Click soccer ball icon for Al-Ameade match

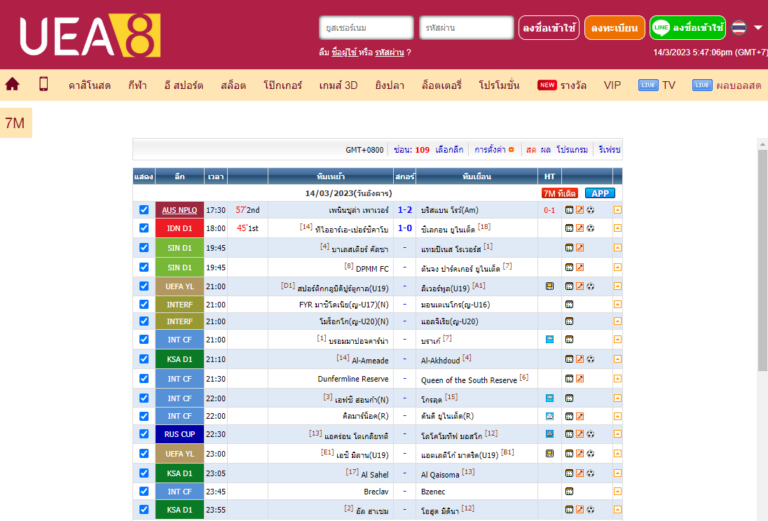(x=591, y=359)
